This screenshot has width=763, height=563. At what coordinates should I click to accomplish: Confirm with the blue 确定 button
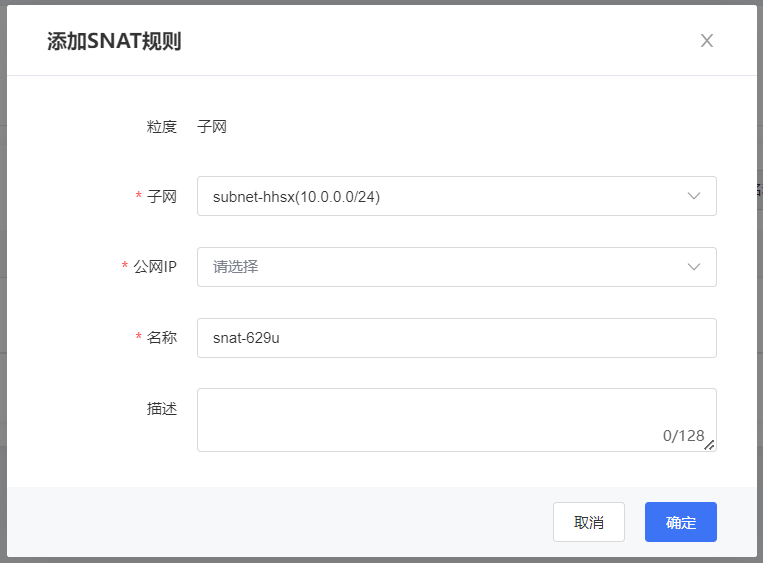680,522
